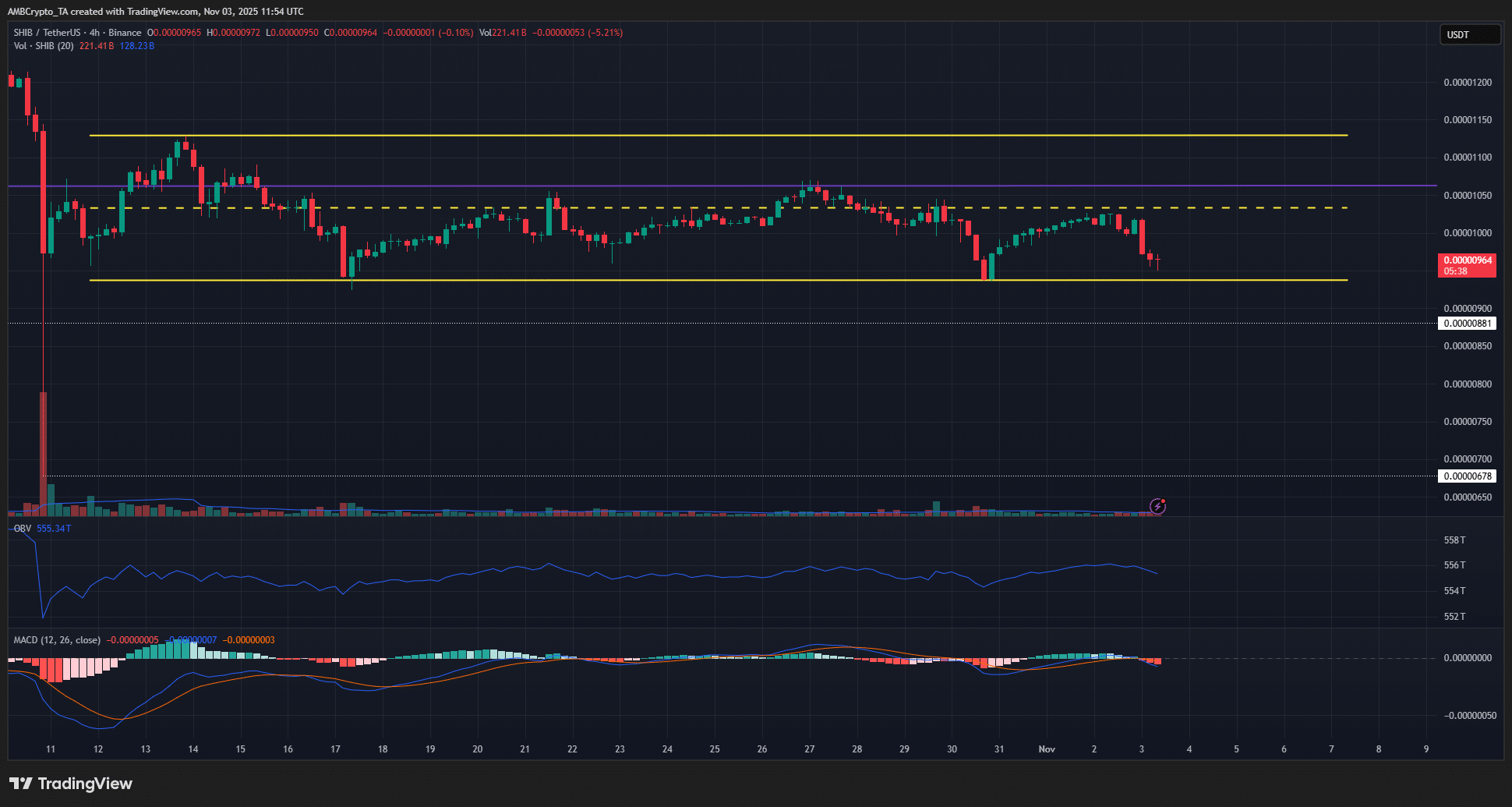
Task: Click the TradingView logo in the bottom corner
Action: click(x=70, y=784)
